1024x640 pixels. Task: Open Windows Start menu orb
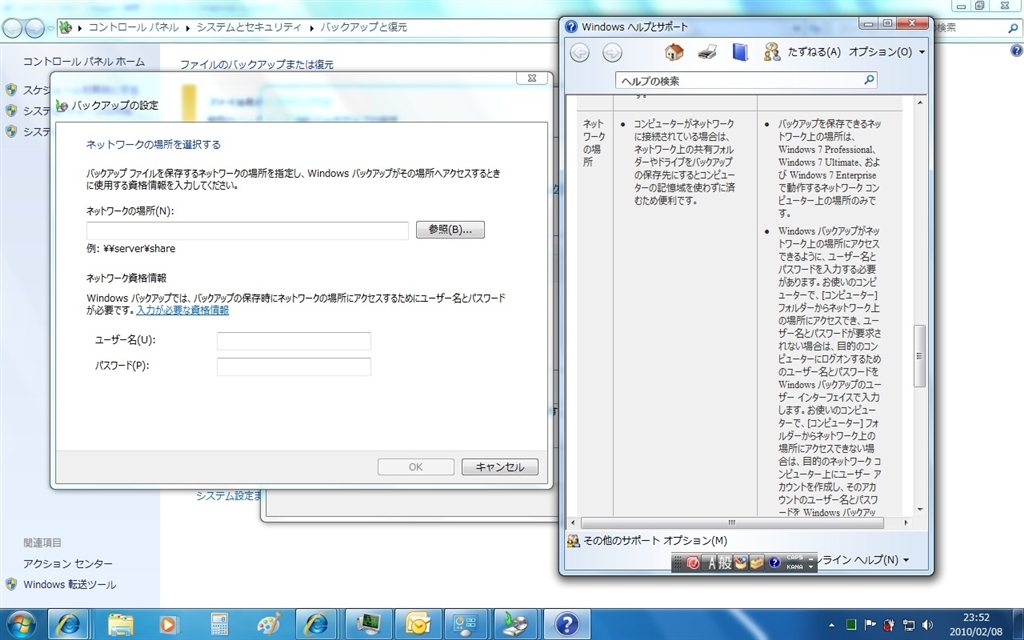click(x=21, y=625)
